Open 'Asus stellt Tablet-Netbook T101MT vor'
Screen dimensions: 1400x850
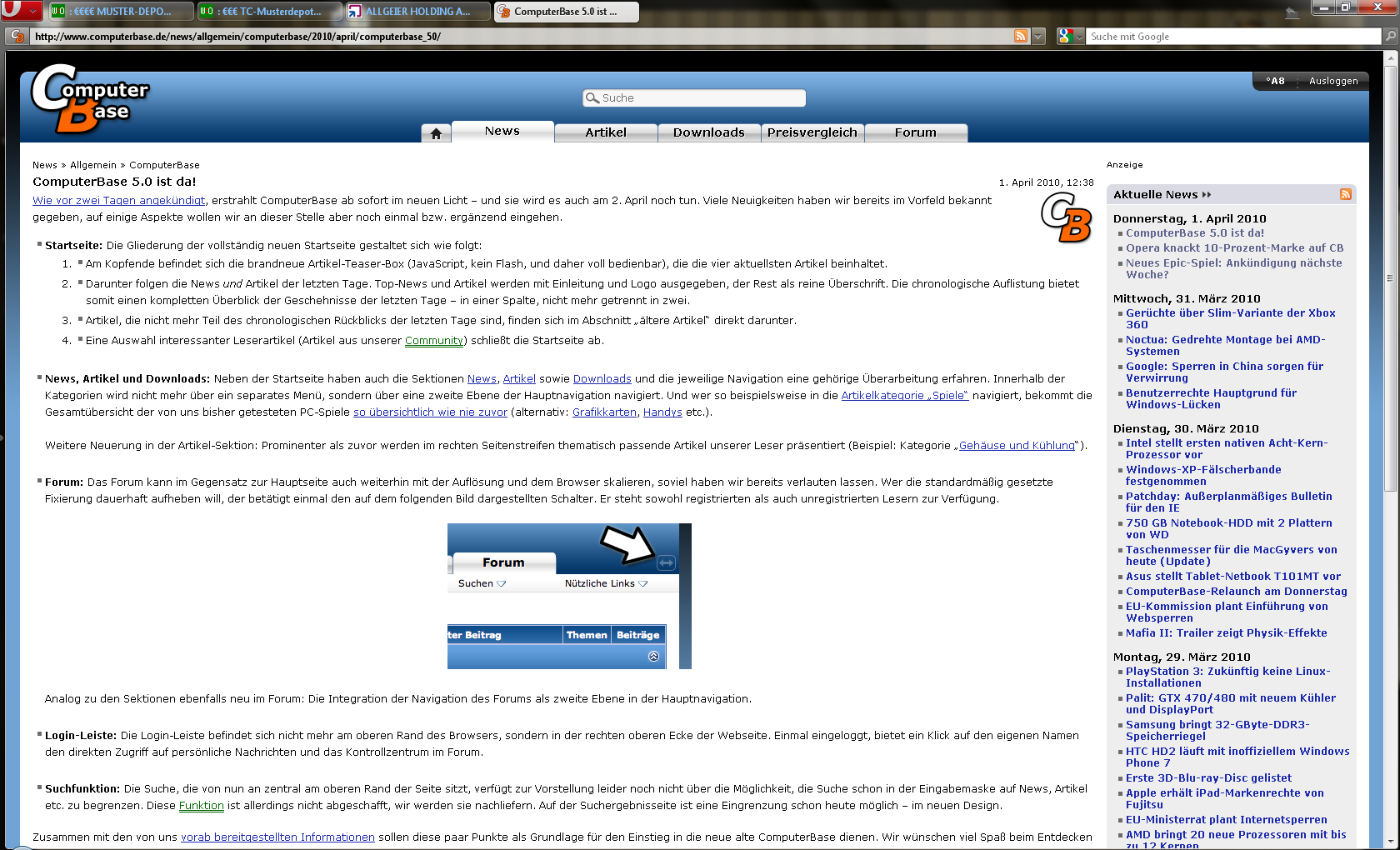pyautogui.click(x=1233, y=577)
